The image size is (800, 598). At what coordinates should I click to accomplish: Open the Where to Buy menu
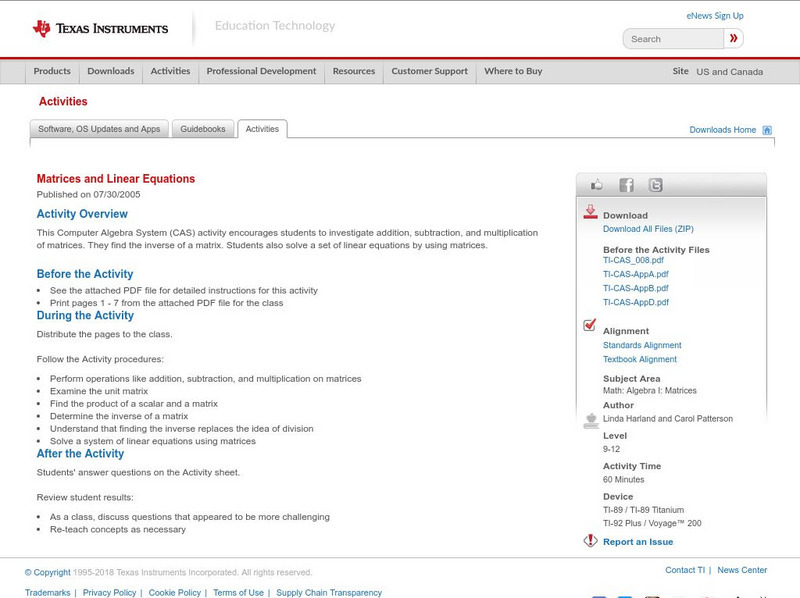pyautogui.click(x=513, y=71)
